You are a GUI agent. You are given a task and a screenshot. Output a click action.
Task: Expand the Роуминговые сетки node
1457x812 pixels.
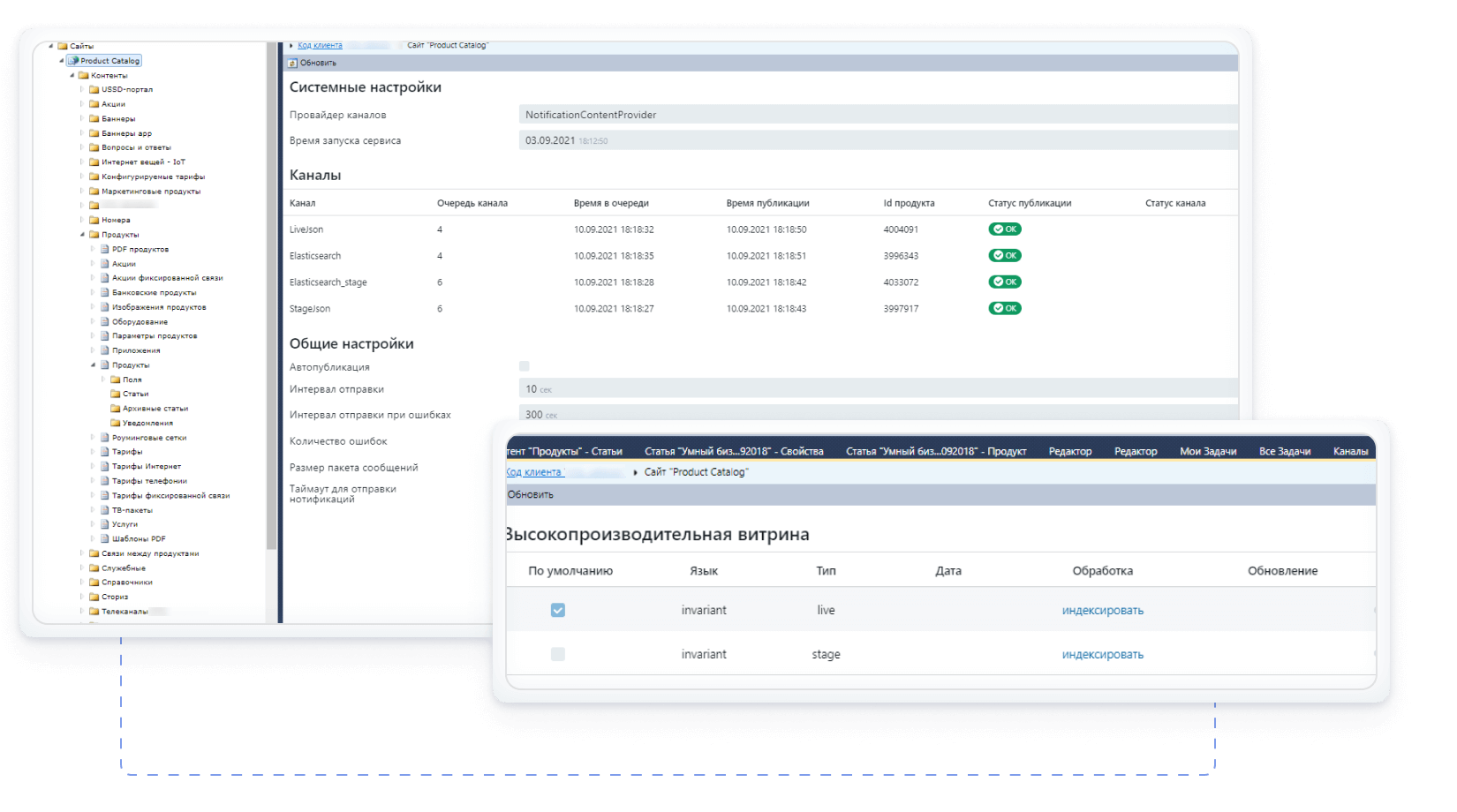coord(93,437)
